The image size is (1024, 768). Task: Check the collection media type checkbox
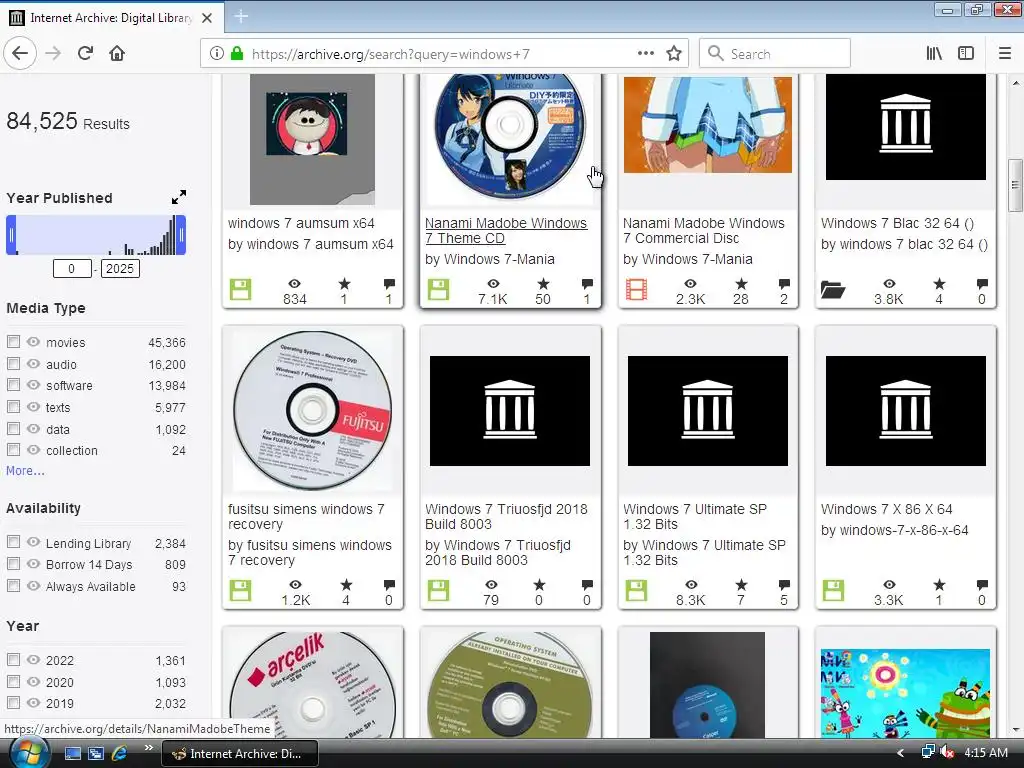point(13,450)
